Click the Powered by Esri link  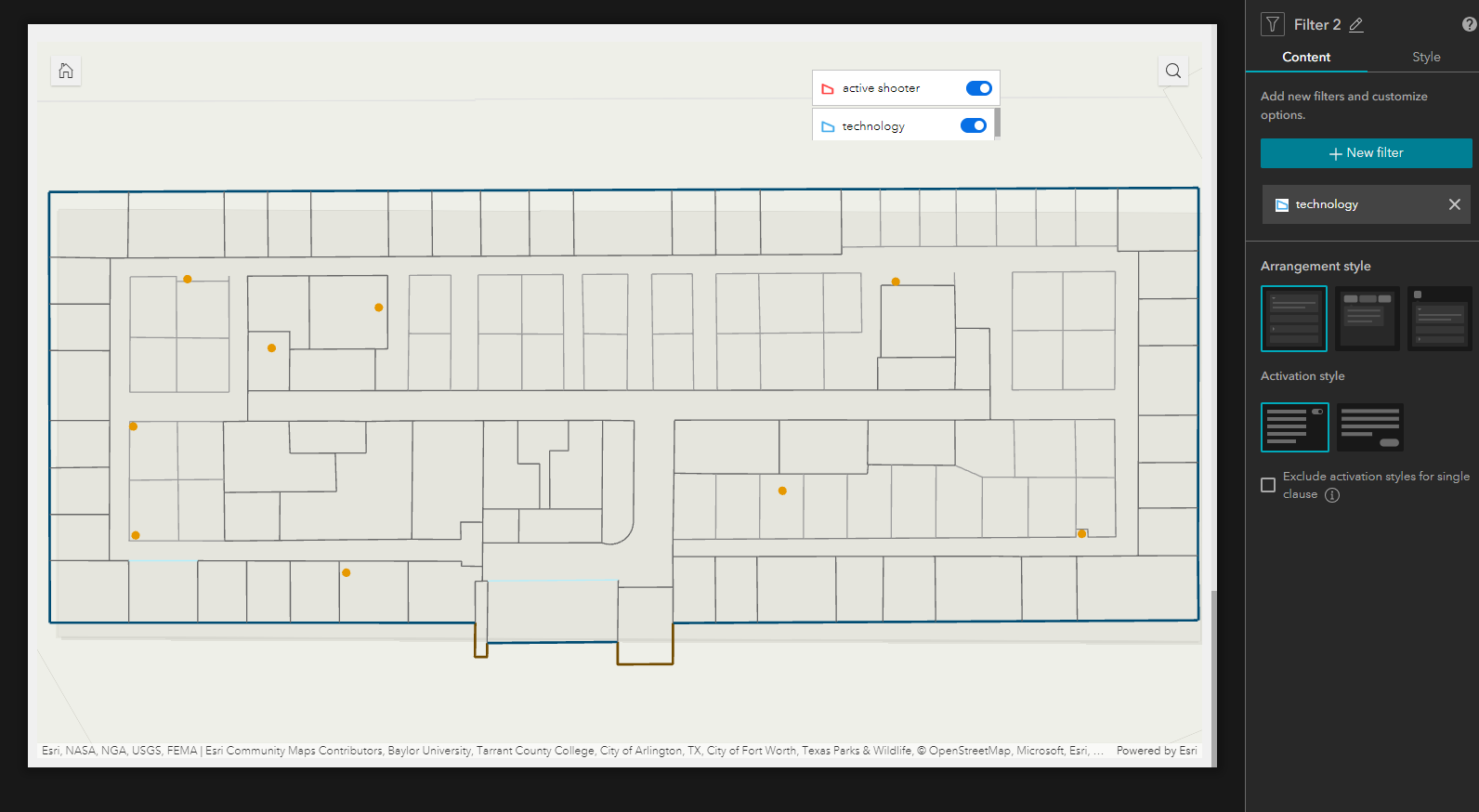1157,751
